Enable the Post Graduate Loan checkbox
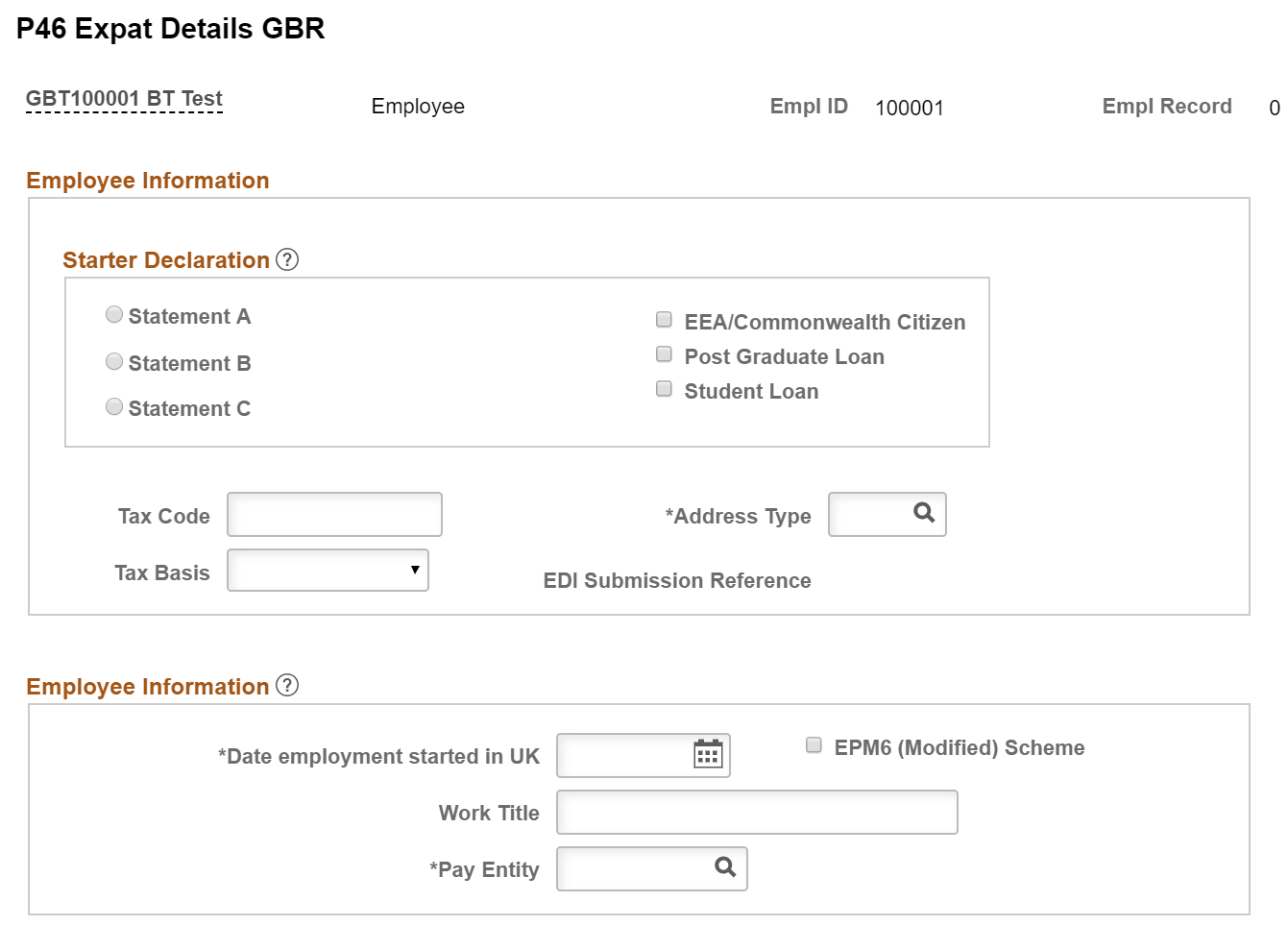The height and width of the screenshot is (926, 1288). pyautogui.click(x=664, y=353)
